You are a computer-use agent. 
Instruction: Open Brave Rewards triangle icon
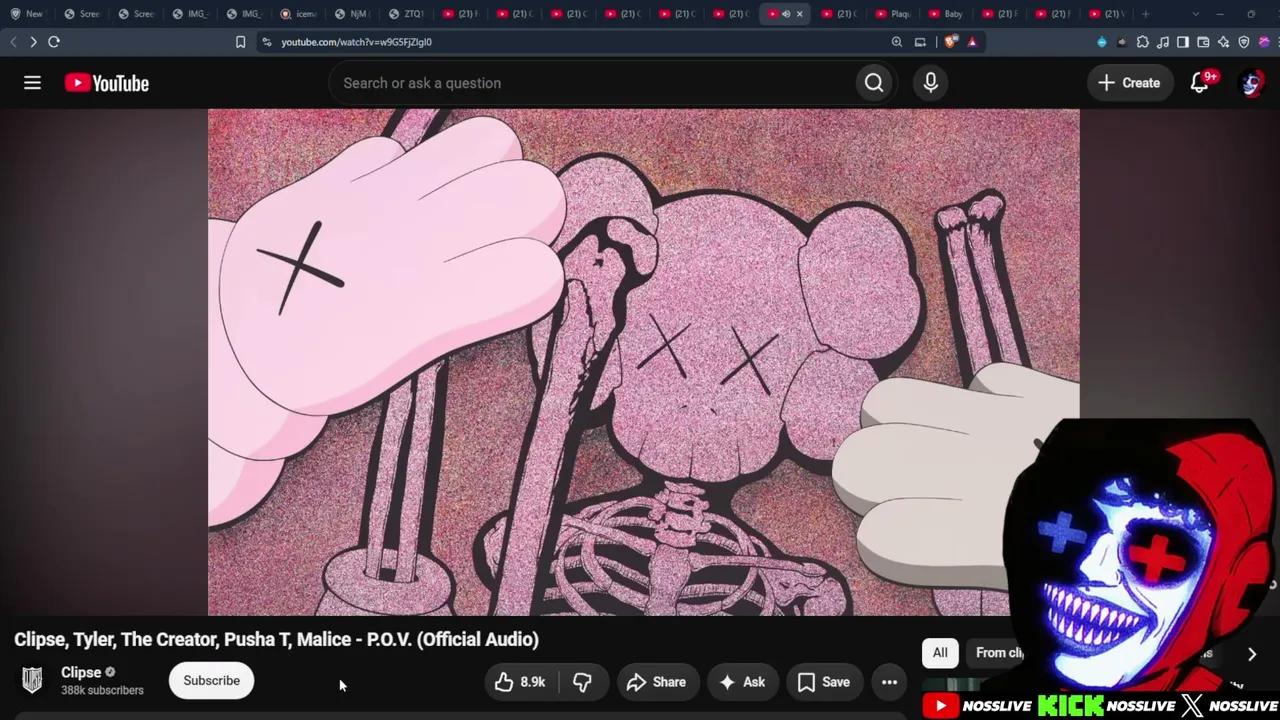(x=972, y=42)
